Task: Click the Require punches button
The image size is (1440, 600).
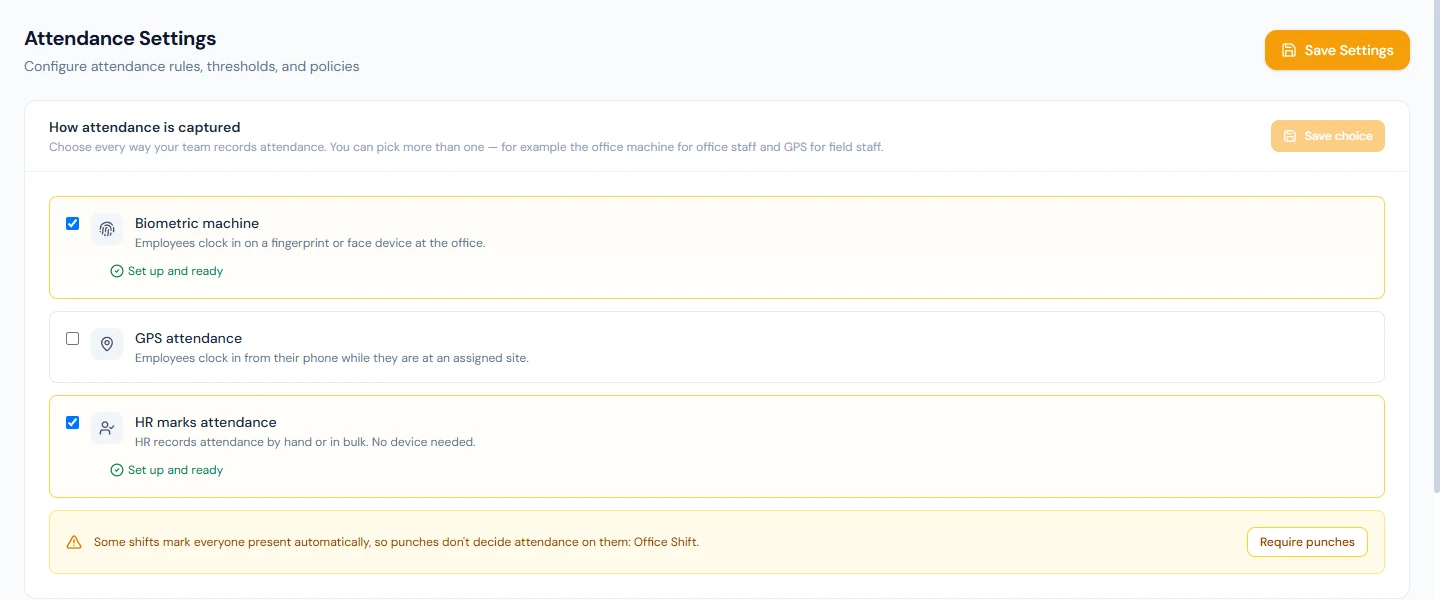Action: [1307, 542]
